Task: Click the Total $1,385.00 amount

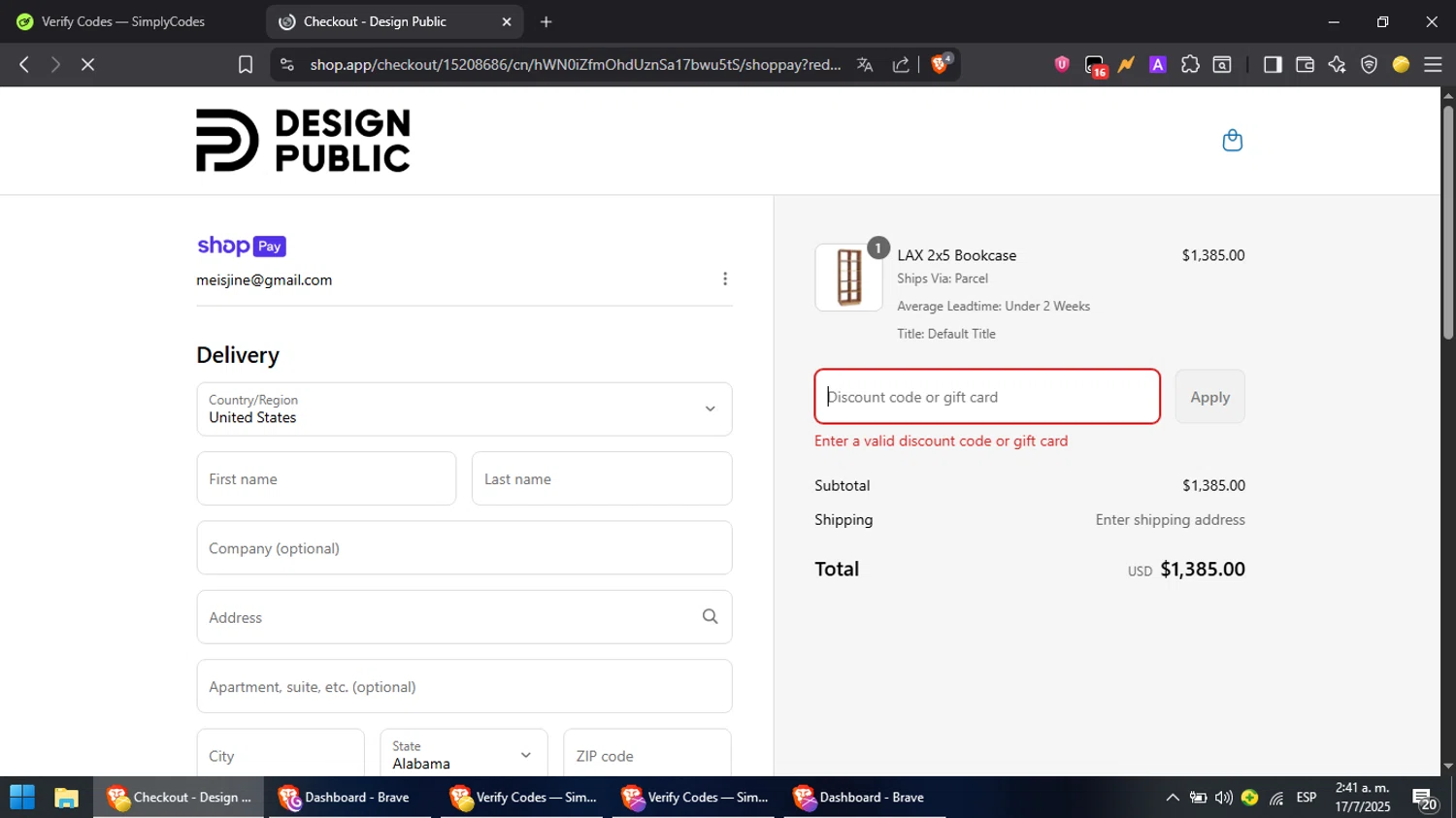Action: (1203, 569)
